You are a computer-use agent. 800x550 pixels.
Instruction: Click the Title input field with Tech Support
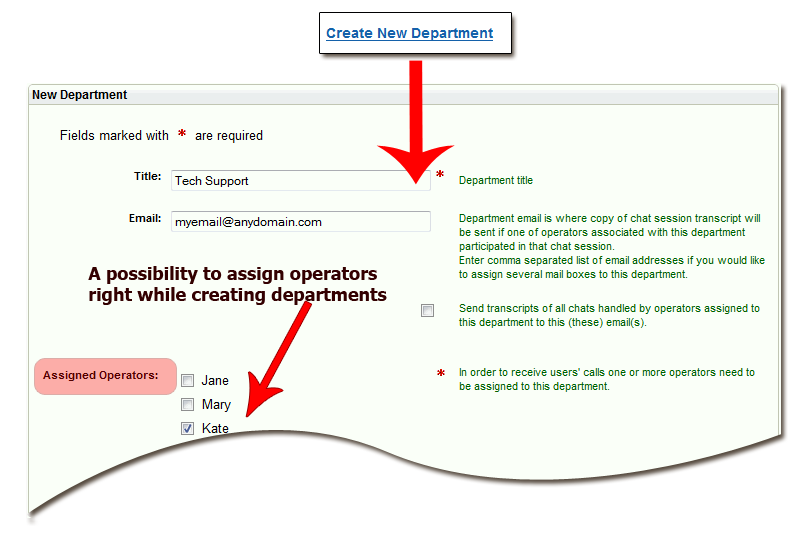[x=301, y=181]
